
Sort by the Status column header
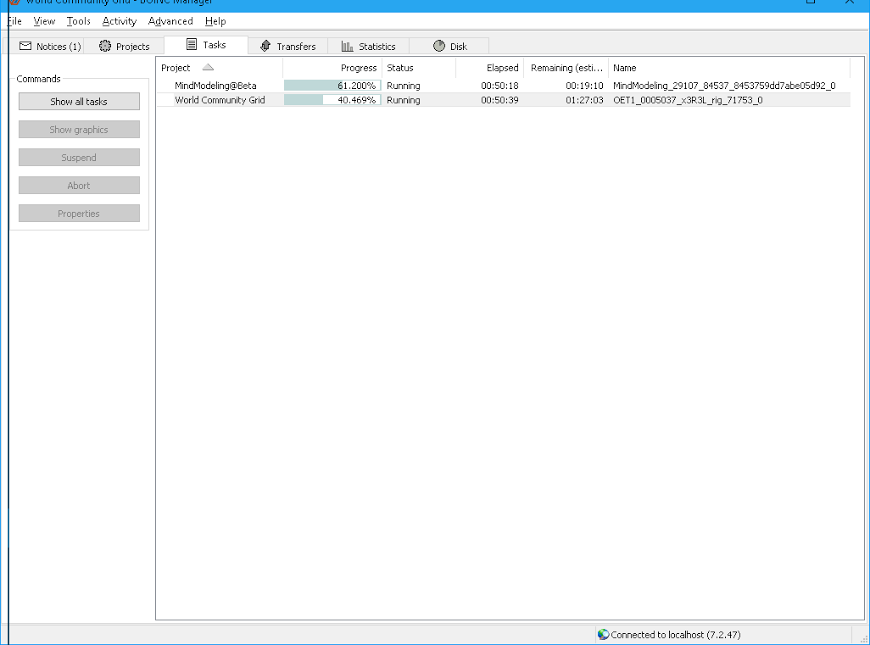point(419,68)
